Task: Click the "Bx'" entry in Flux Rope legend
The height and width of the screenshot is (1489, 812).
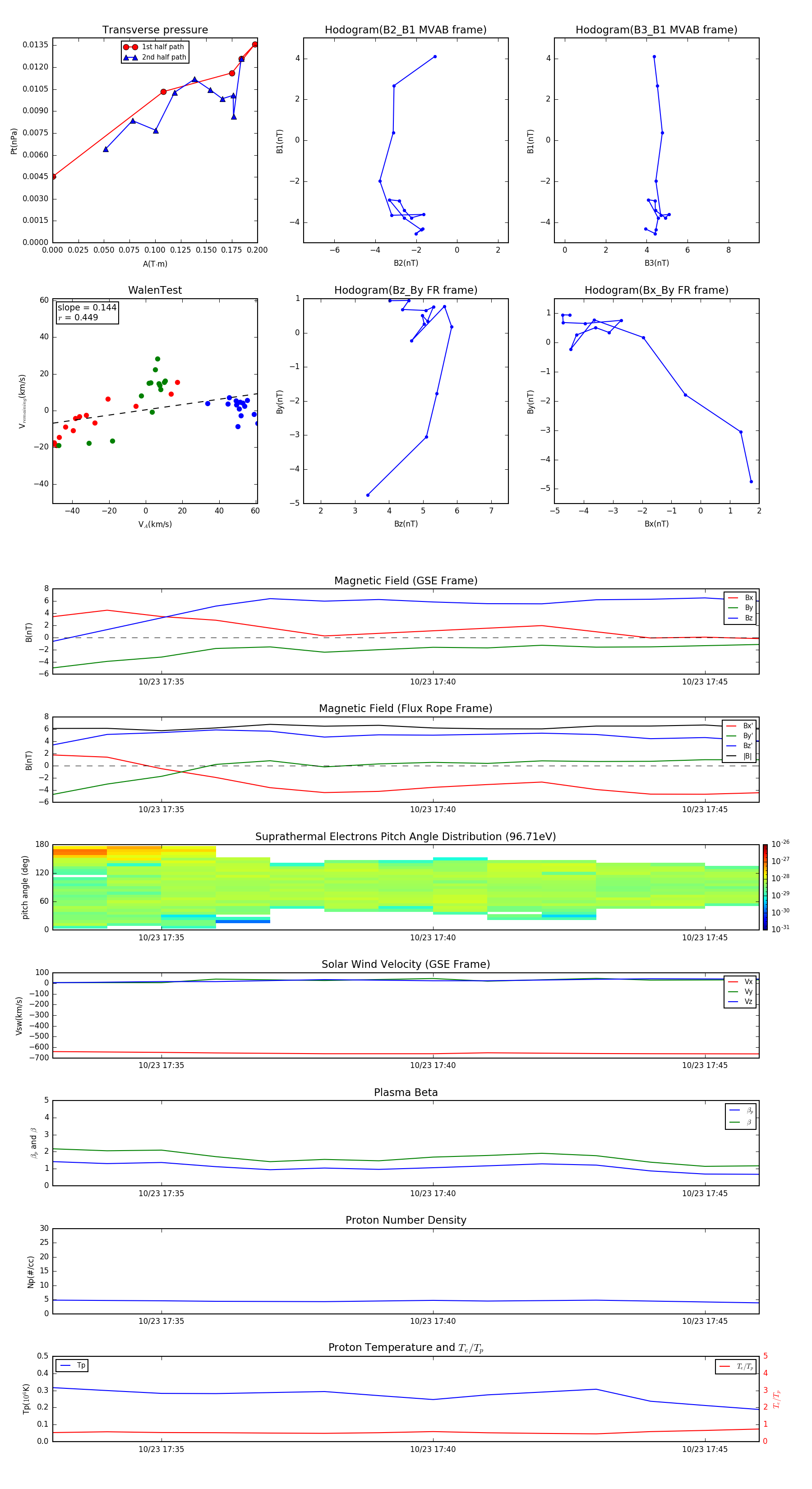Action: (740, 726)
